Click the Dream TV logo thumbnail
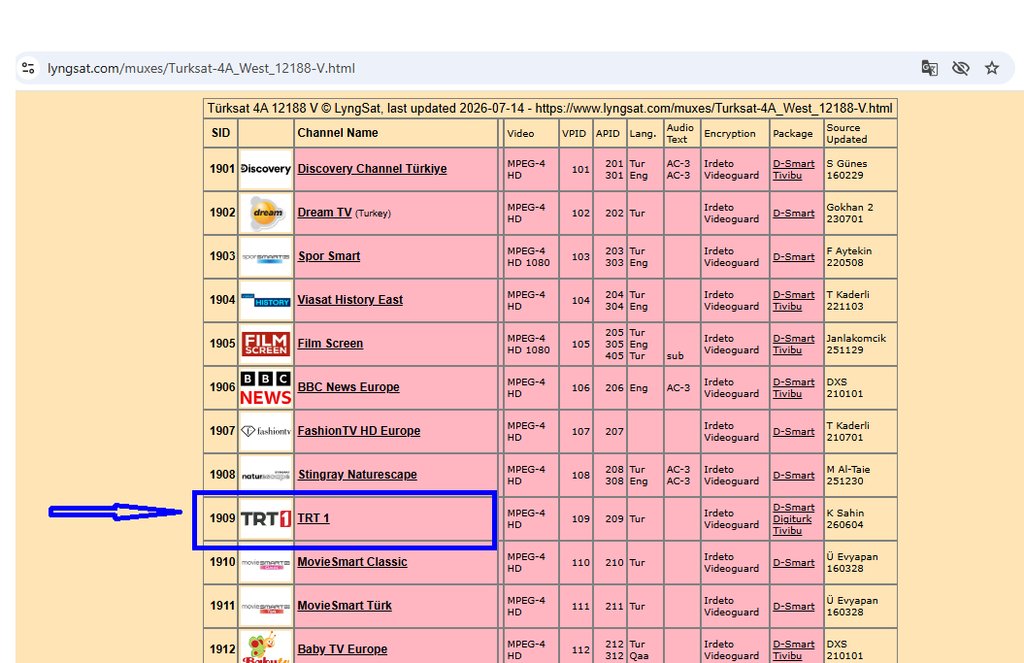 point(266,212)
